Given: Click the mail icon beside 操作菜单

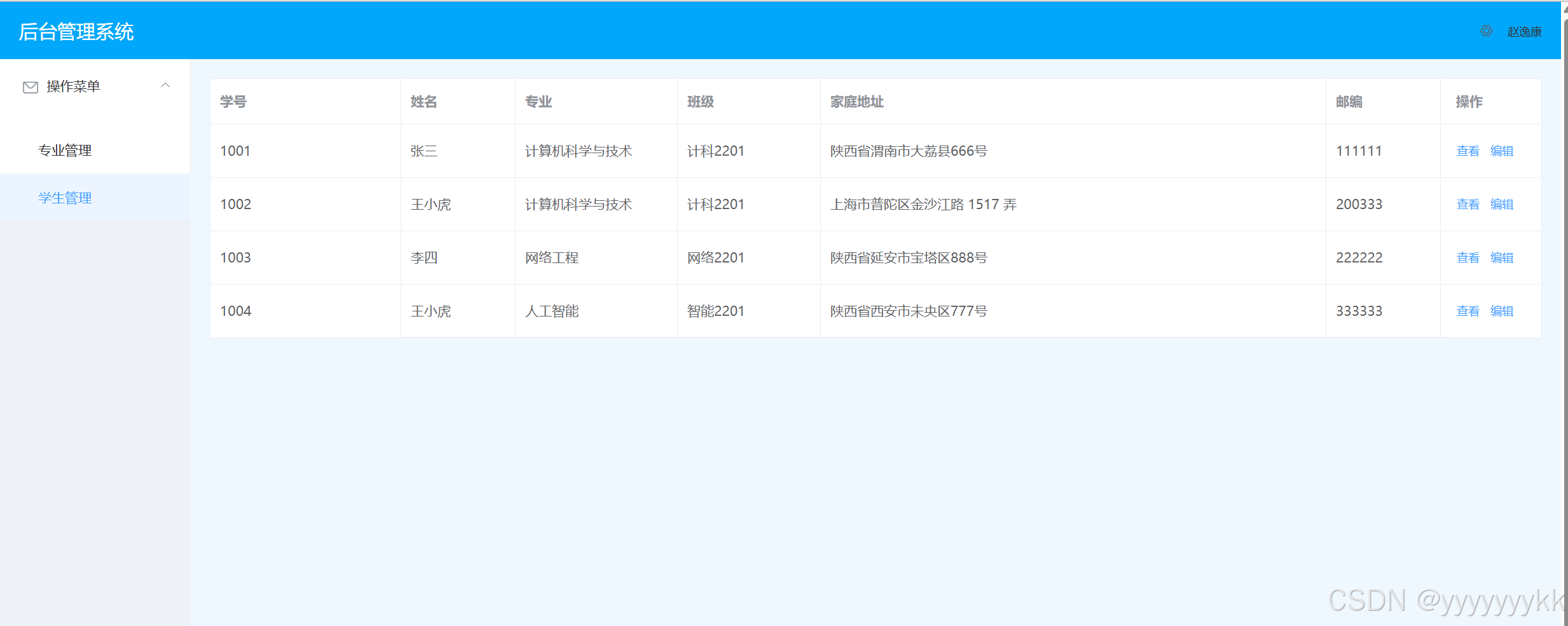Looking at the screenshot, I should pos(31,87).
